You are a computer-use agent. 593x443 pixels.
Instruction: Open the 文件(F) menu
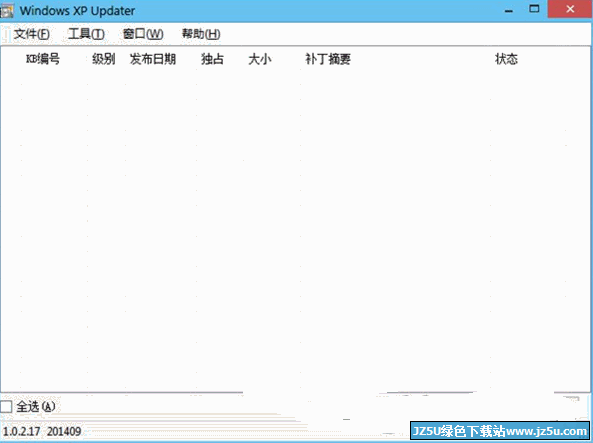pyautogui.click(x=32, y=34)
